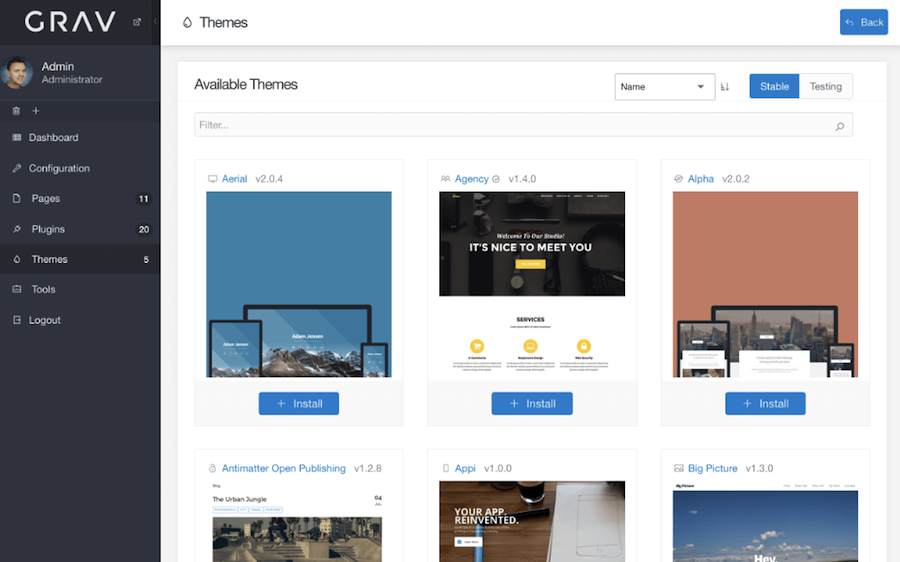This screenshot has width=900, height=562.
Task: Click the icon beside Antimatter Open Publishing
Action: pyautogui.click(x=212, y=468)
